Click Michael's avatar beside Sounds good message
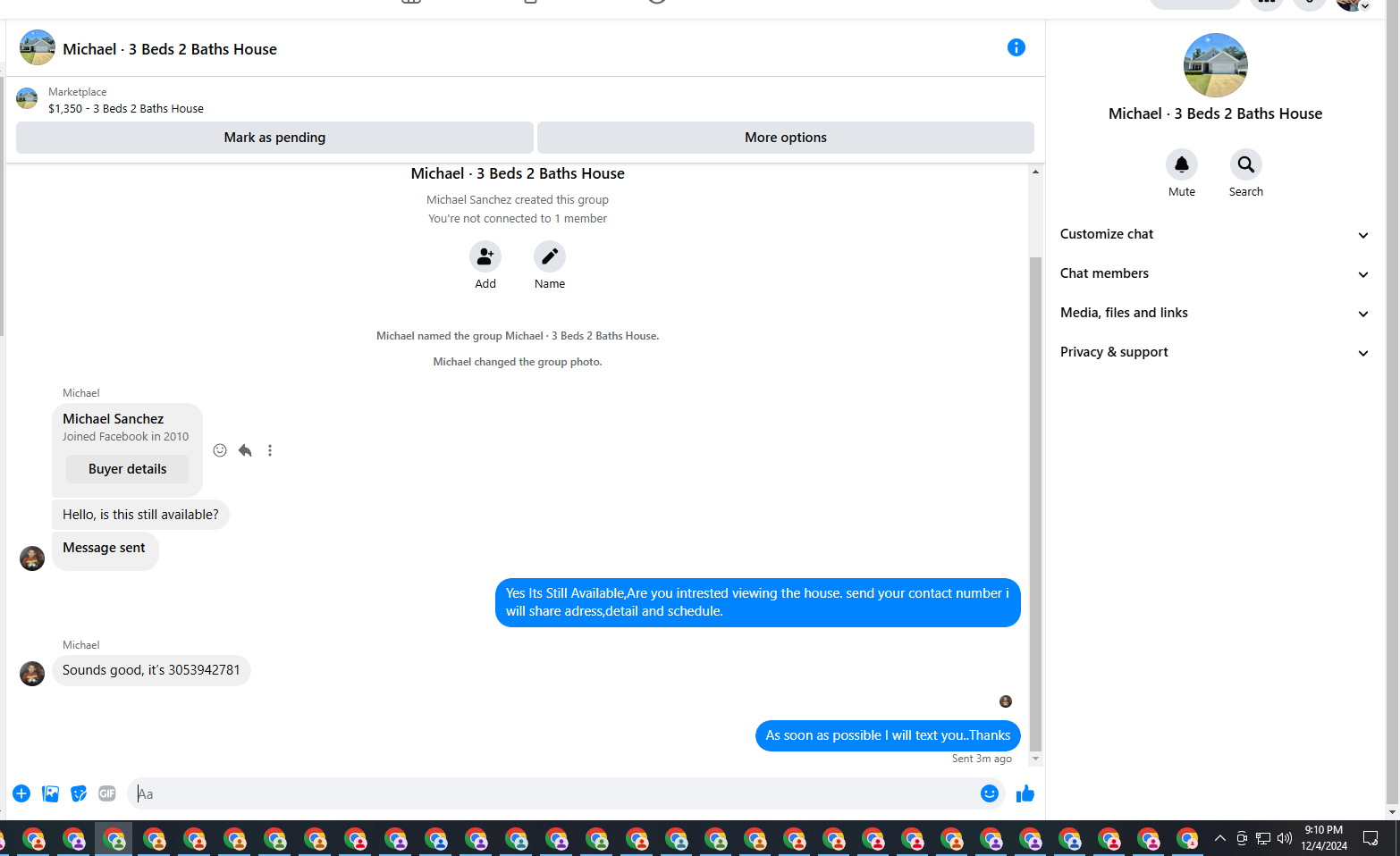Screen dimensions: 1400x856 tap(32, 674)
